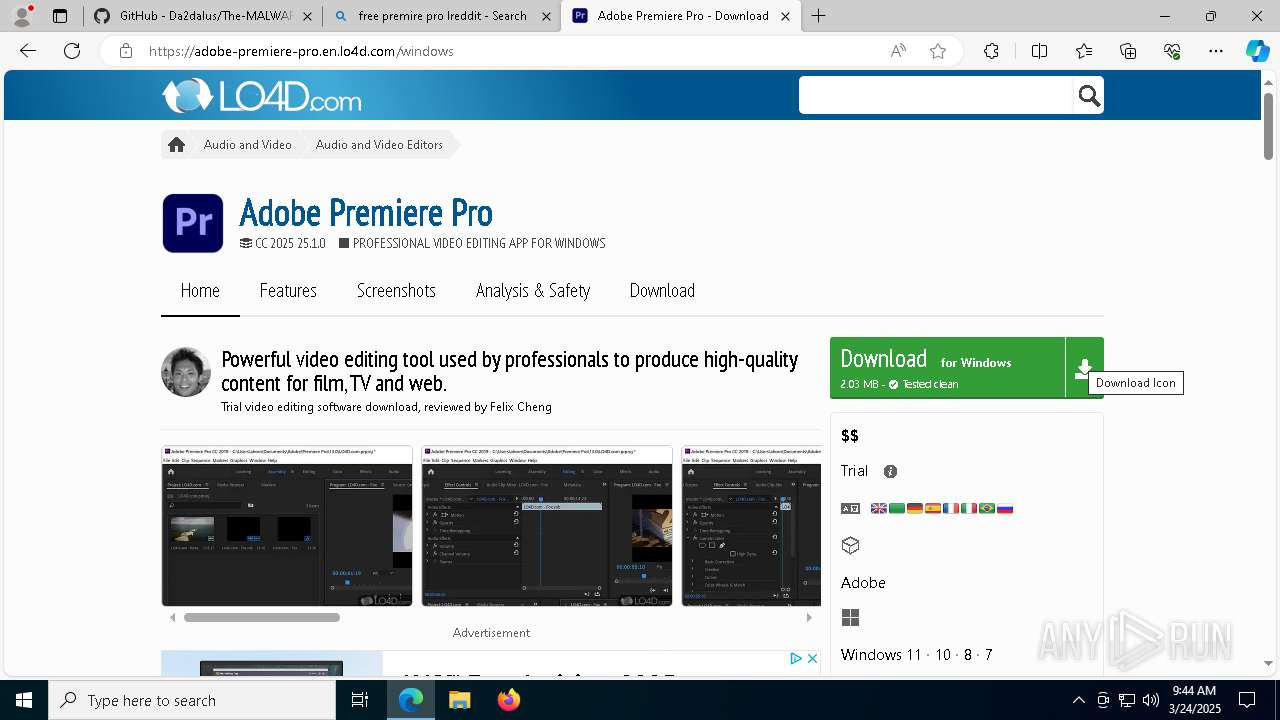
Task: Go to the home breadcrumb icon
Action: tap(177, 145)
